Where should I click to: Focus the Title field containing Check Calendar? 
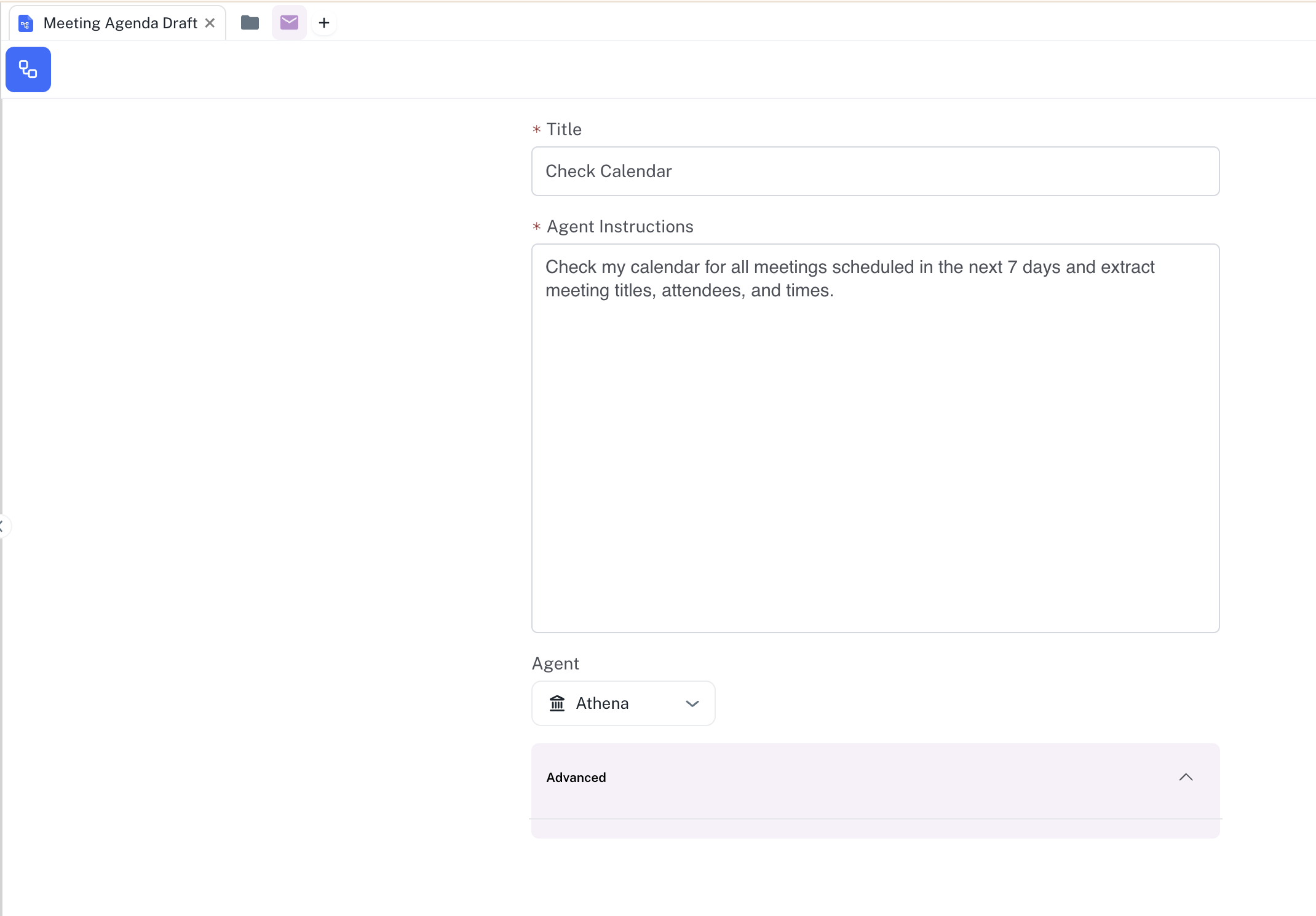click(875, 171)
